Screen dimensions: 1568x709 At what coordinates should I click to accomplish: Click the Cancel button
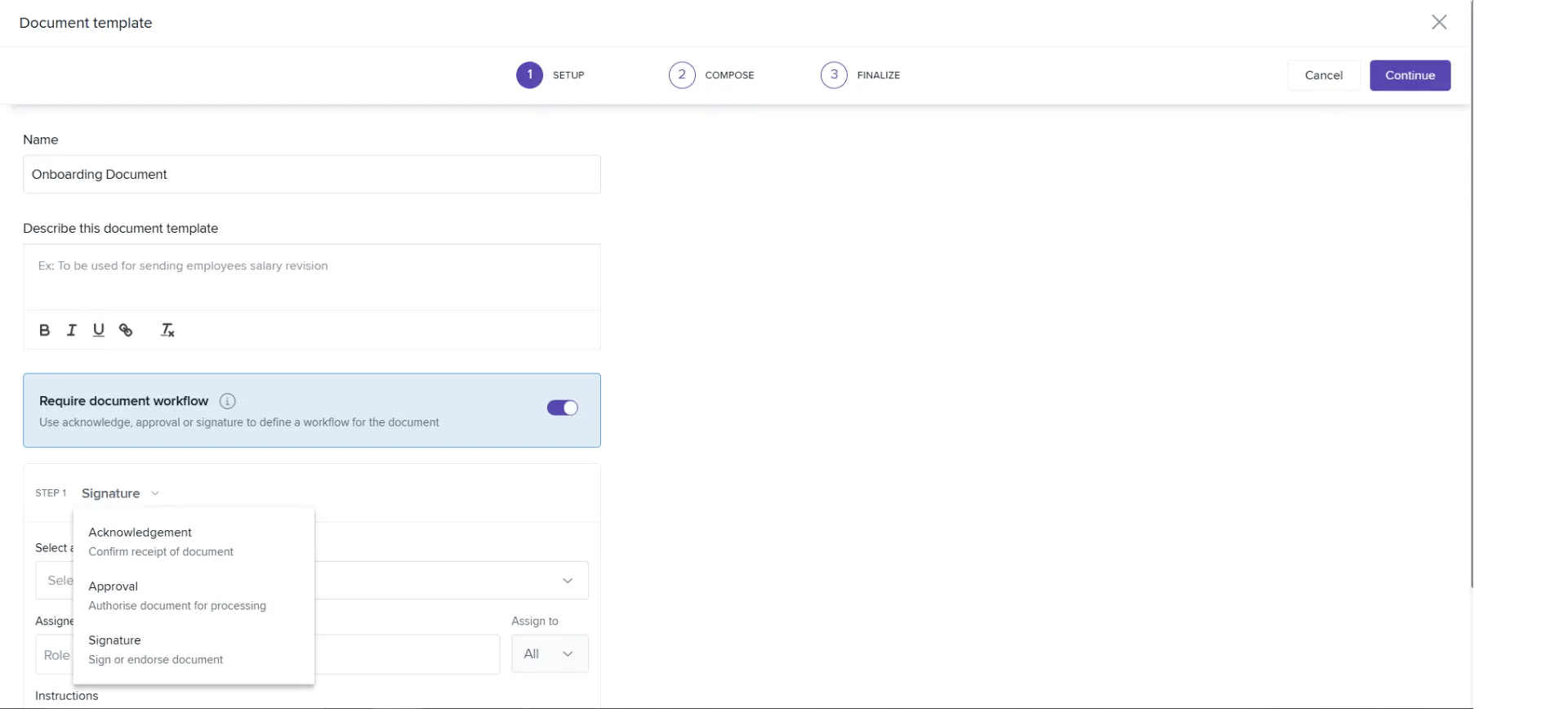tap(1323, 75)
